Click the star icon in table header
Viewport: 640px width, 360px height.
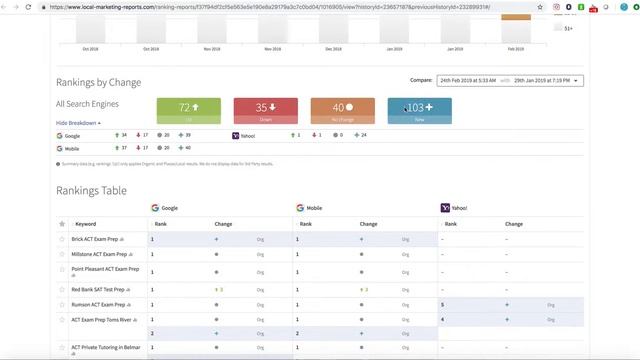coord(62,224)
